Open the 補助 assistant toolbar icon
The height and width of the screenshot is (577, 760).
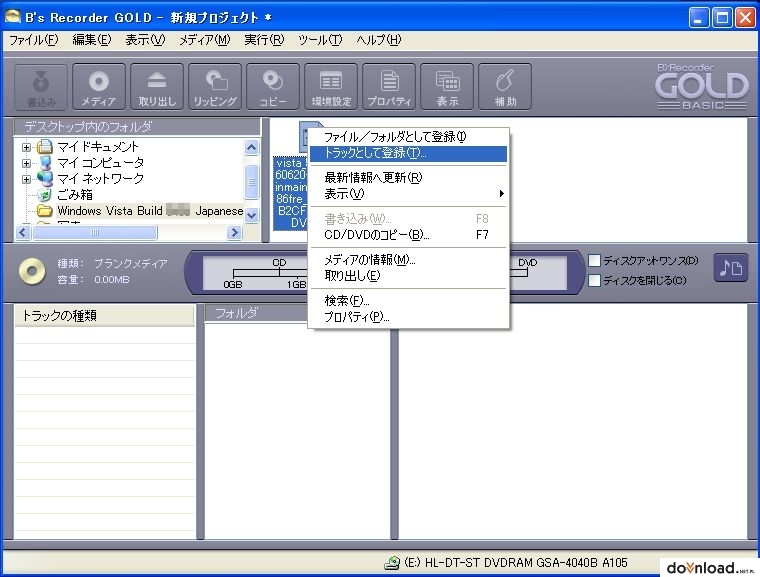505,87
